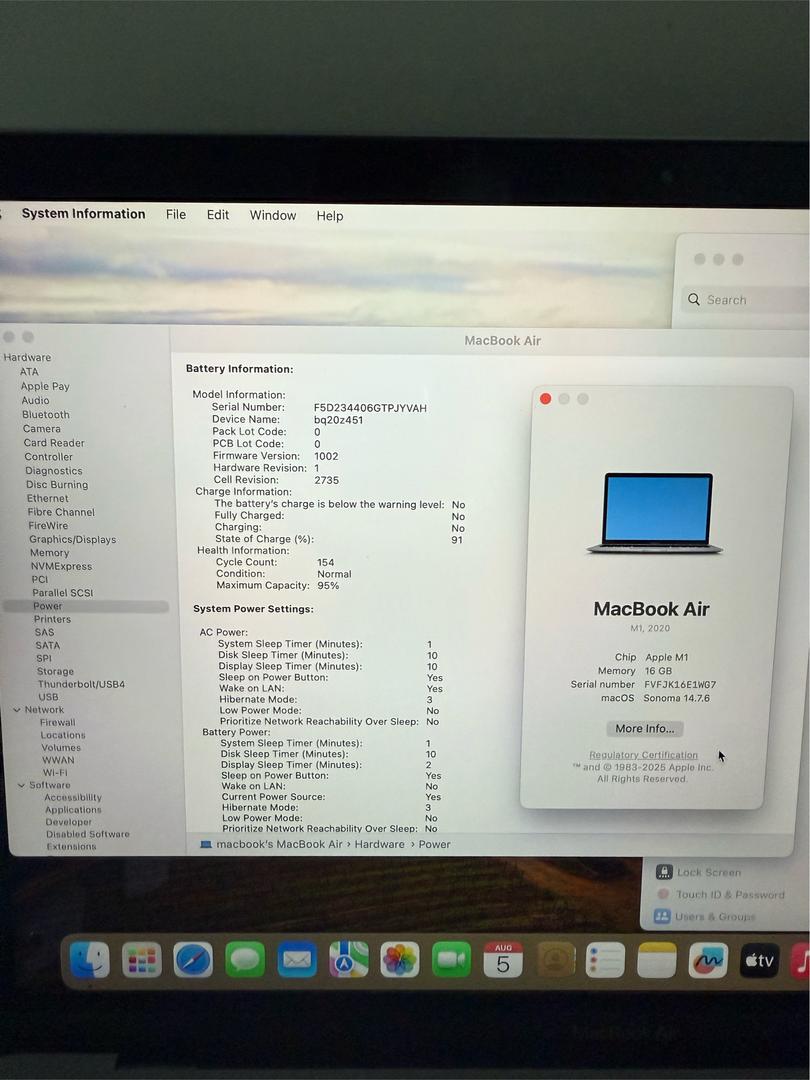The height and width of the screenshot is (1080, 810).
Task: Select Disc Burning in the sidebar
Action: [57, 485]
